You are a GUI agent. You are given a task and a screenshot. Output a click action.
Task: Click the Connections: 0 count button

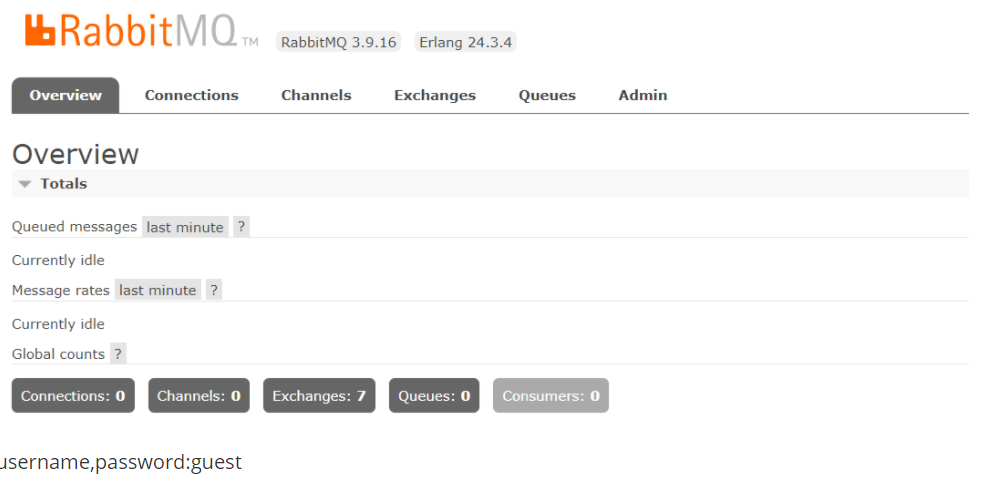click(x=73, y=396)
